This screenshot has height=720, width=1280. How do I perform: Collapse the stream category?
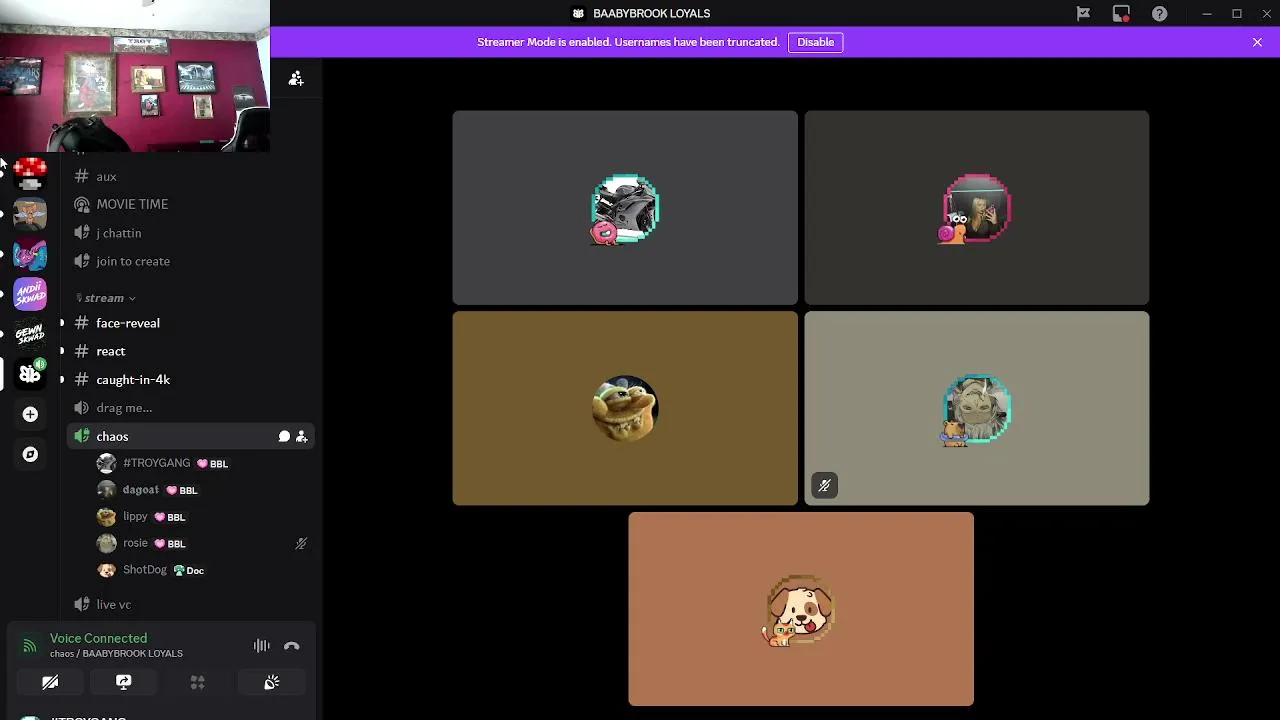pyautogui.click(x=107, y=298)
